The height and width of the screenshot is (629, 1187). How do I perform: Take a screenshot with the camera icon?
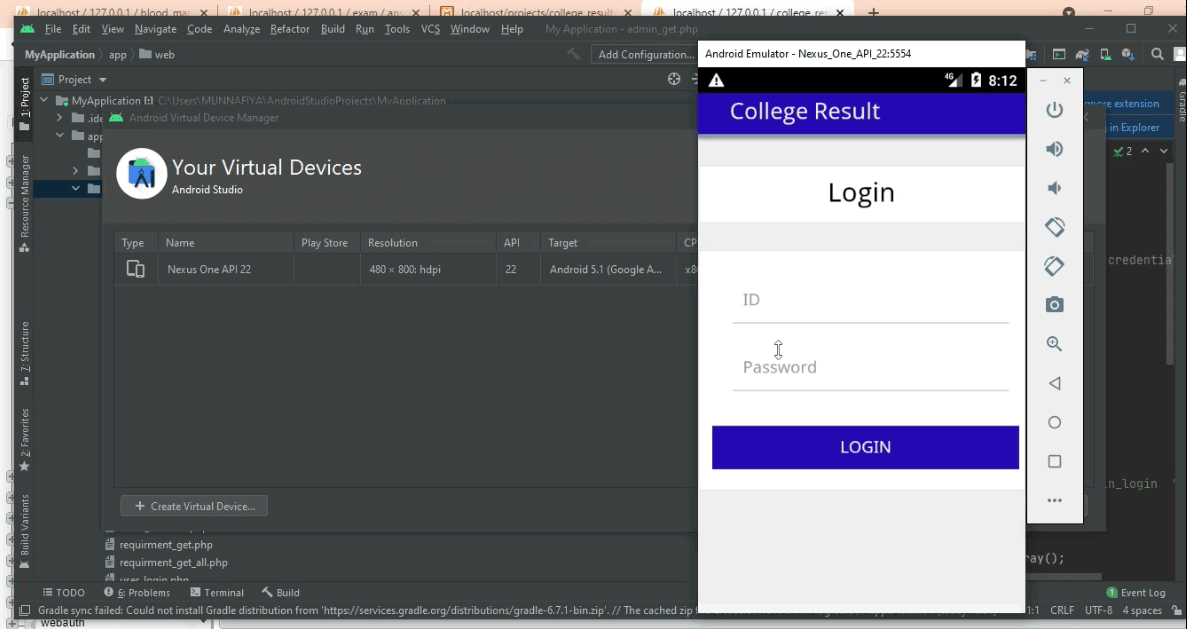point(1054,304)
